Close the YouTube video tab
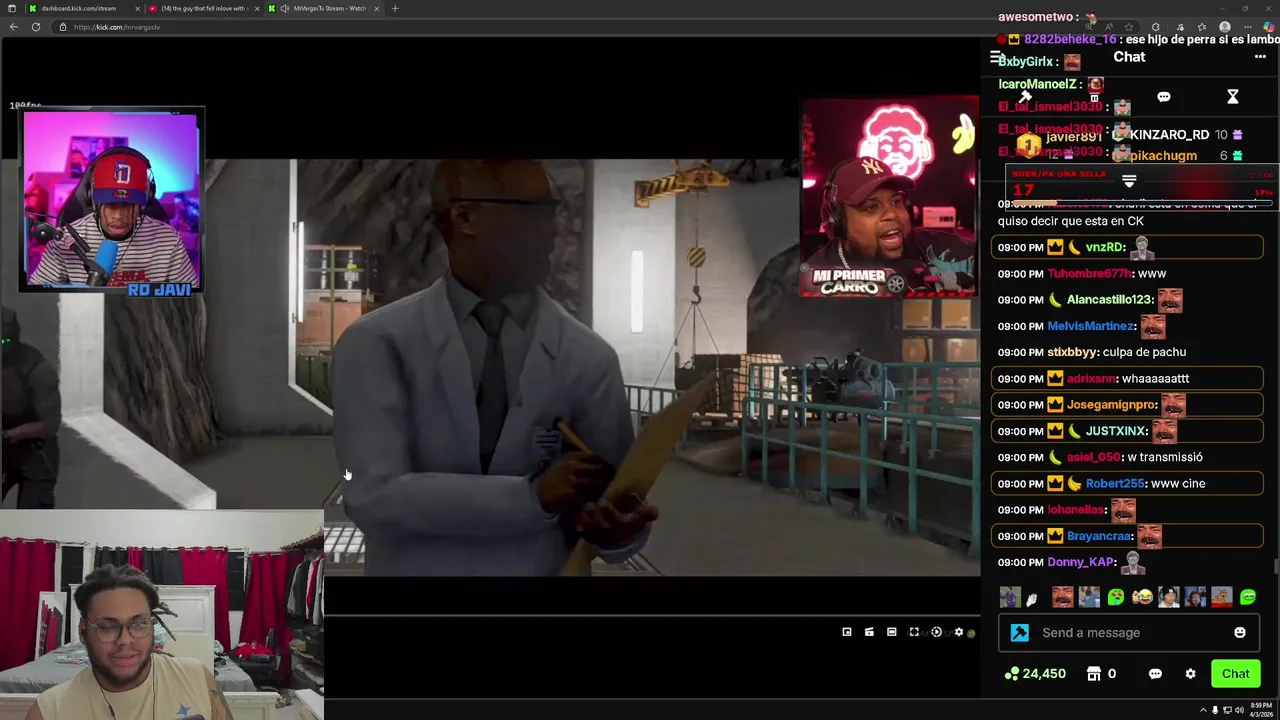 coord(257,8)
